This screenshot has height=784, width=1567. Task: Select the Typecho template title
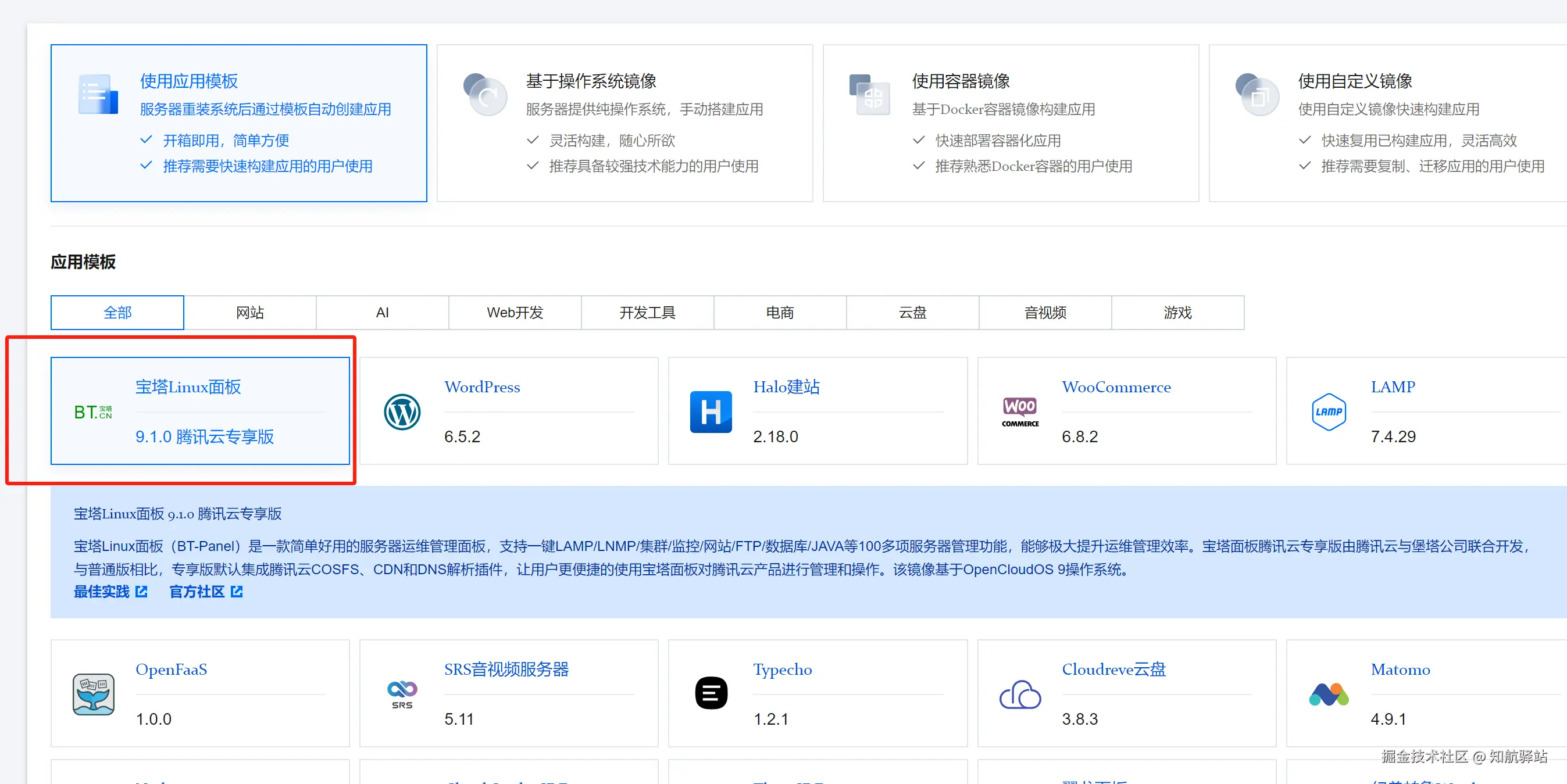click(x=782, y=669)
